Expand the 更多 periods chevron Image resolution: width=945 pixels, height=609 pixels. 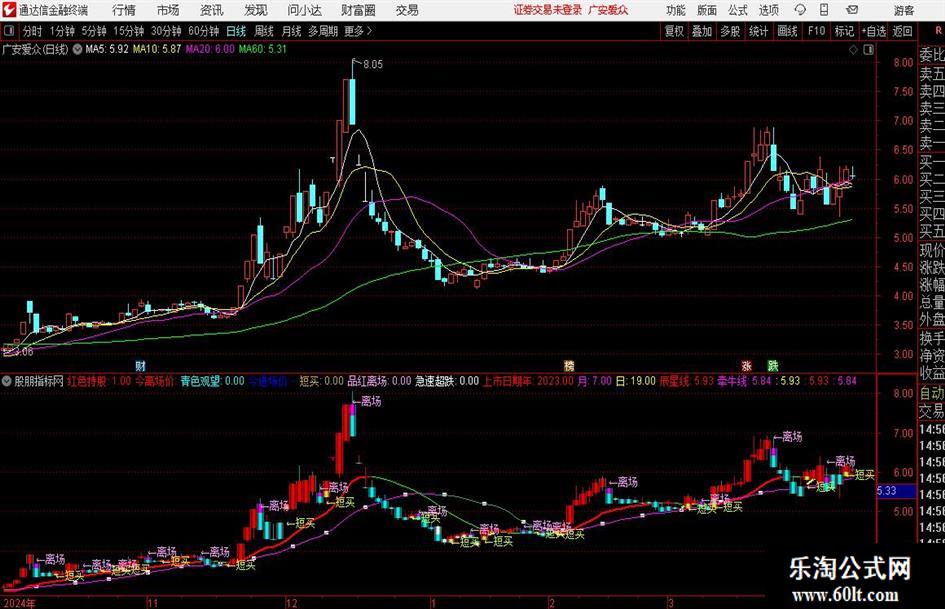[369, 31]
